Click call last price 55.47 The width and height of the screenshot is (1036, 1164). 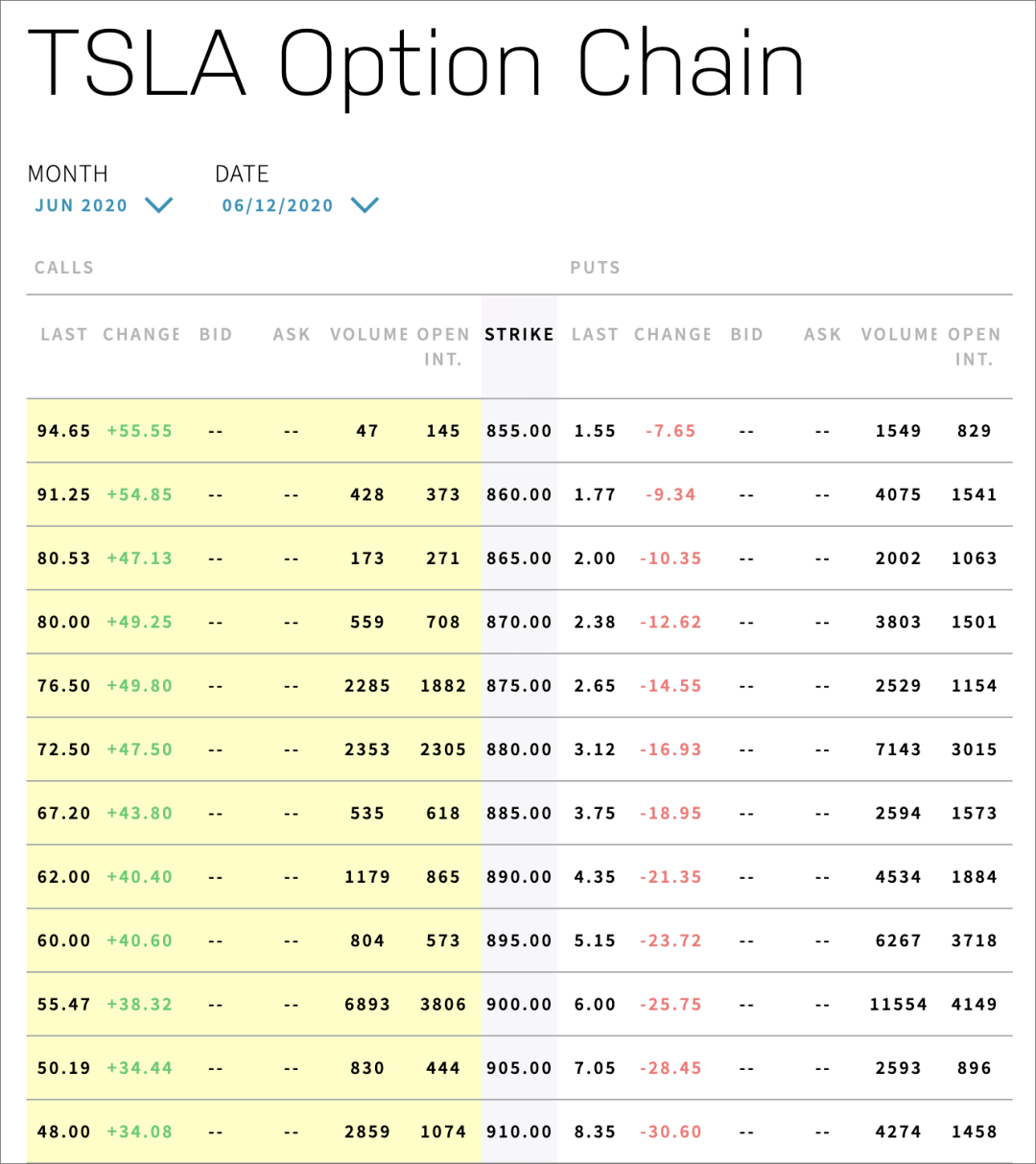[x=63, y=1005]
